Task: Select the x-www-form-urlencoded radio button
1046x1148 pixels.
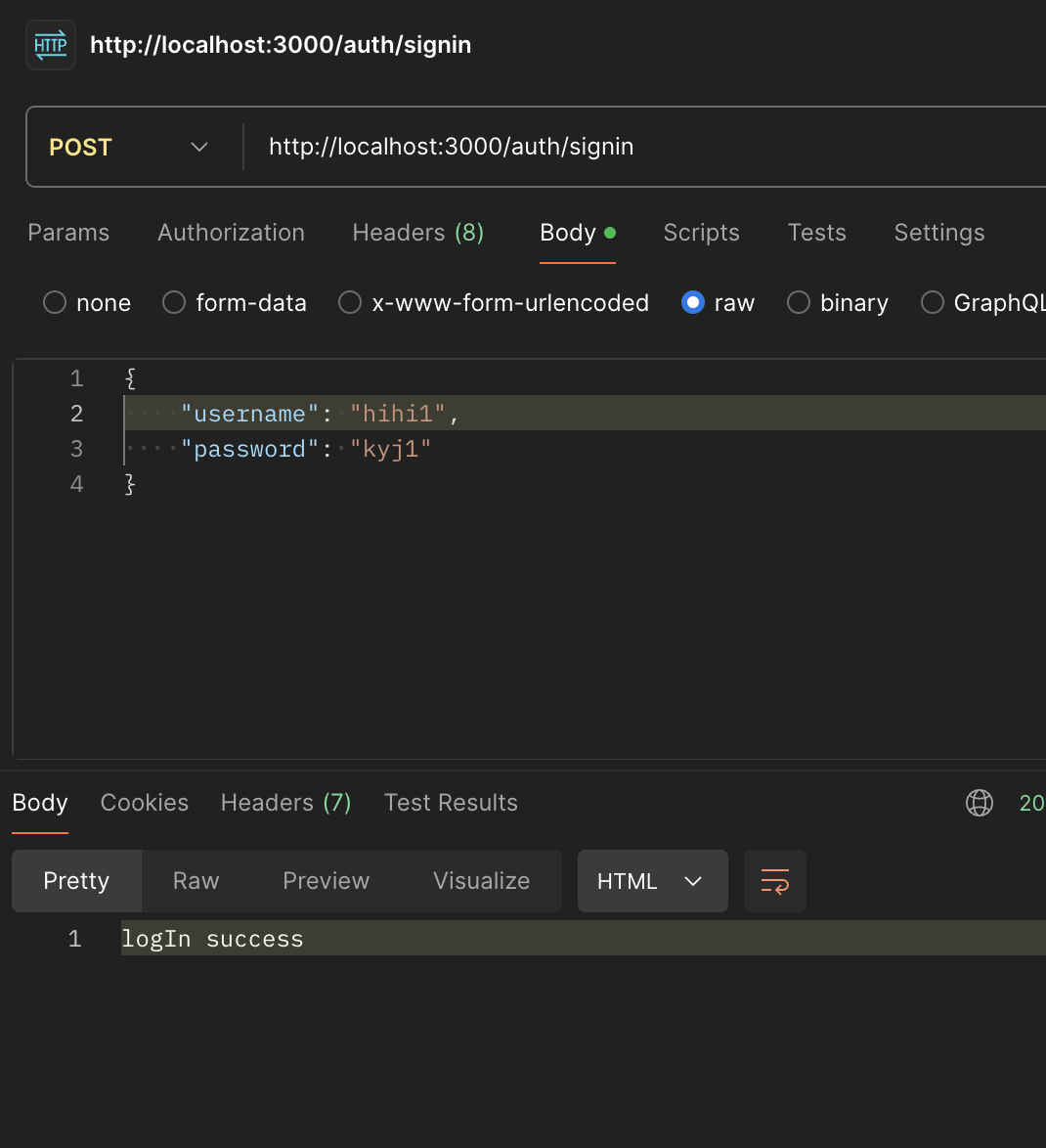Action: click(x=350, y=302)
